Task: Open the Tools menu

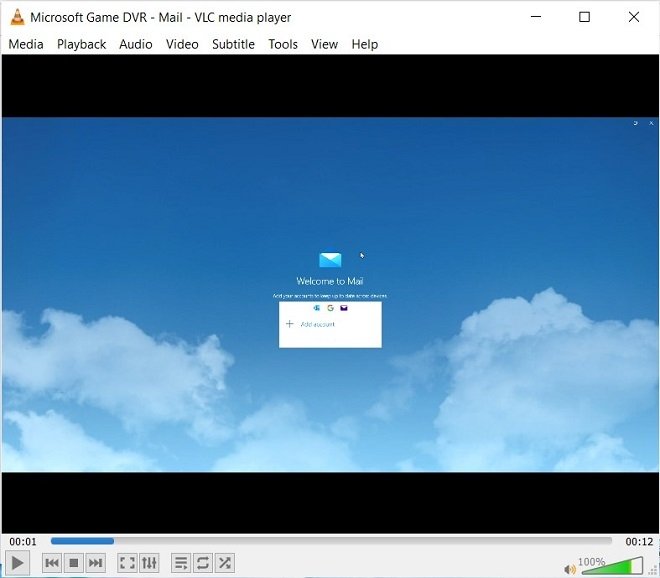Action: coord(283,44)
